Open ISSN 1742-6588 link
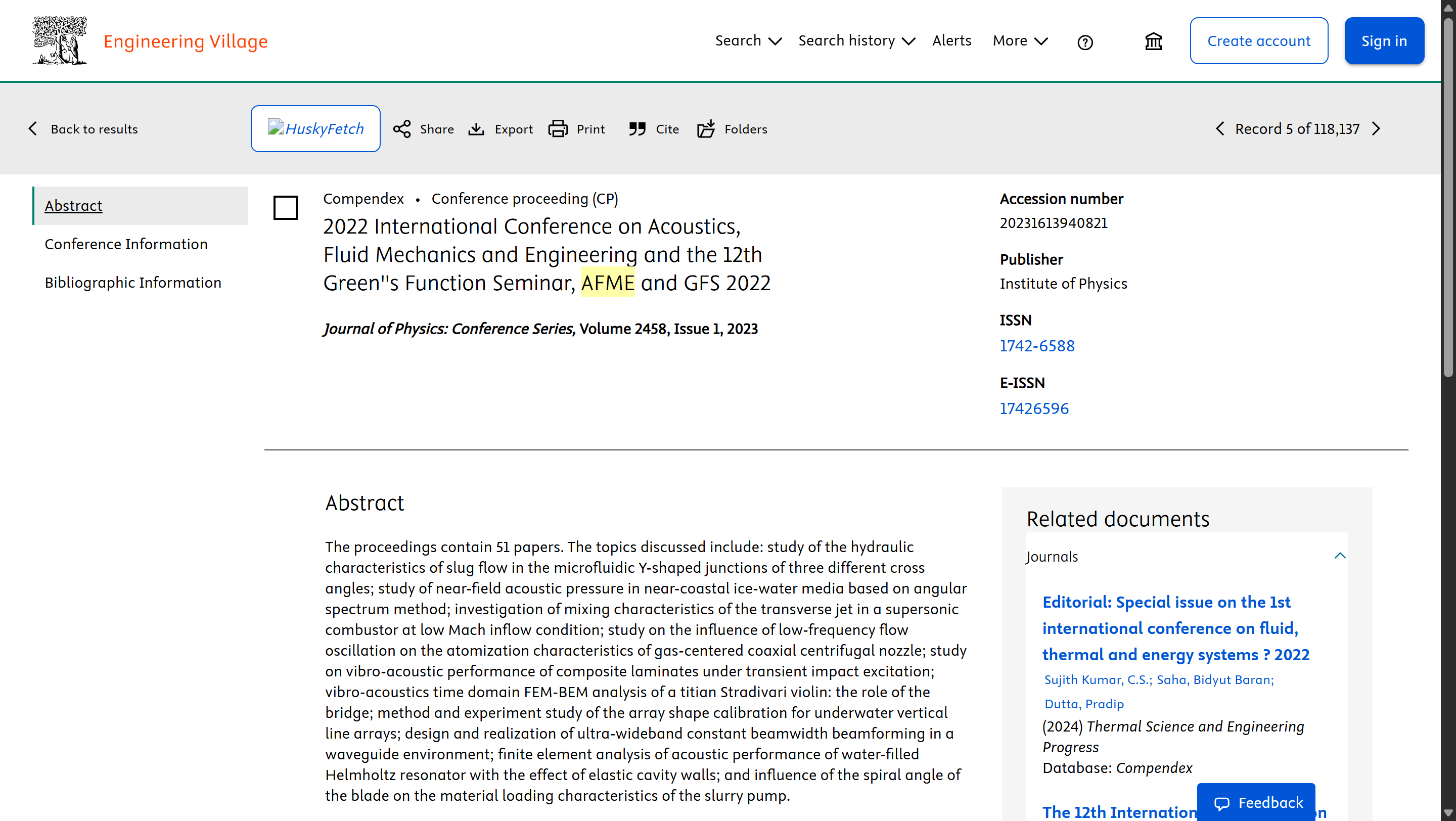This screenshot has height=821, width=1456. 1036,346
